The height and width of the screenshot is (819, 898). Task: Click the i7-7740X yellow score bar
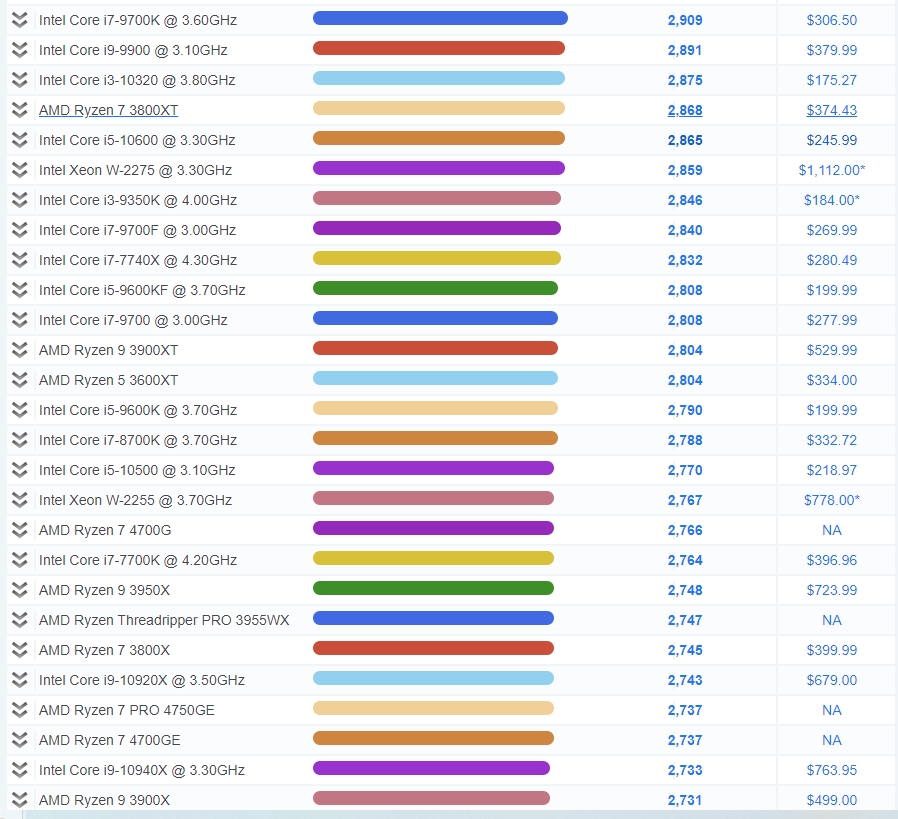tap(436, 258)
